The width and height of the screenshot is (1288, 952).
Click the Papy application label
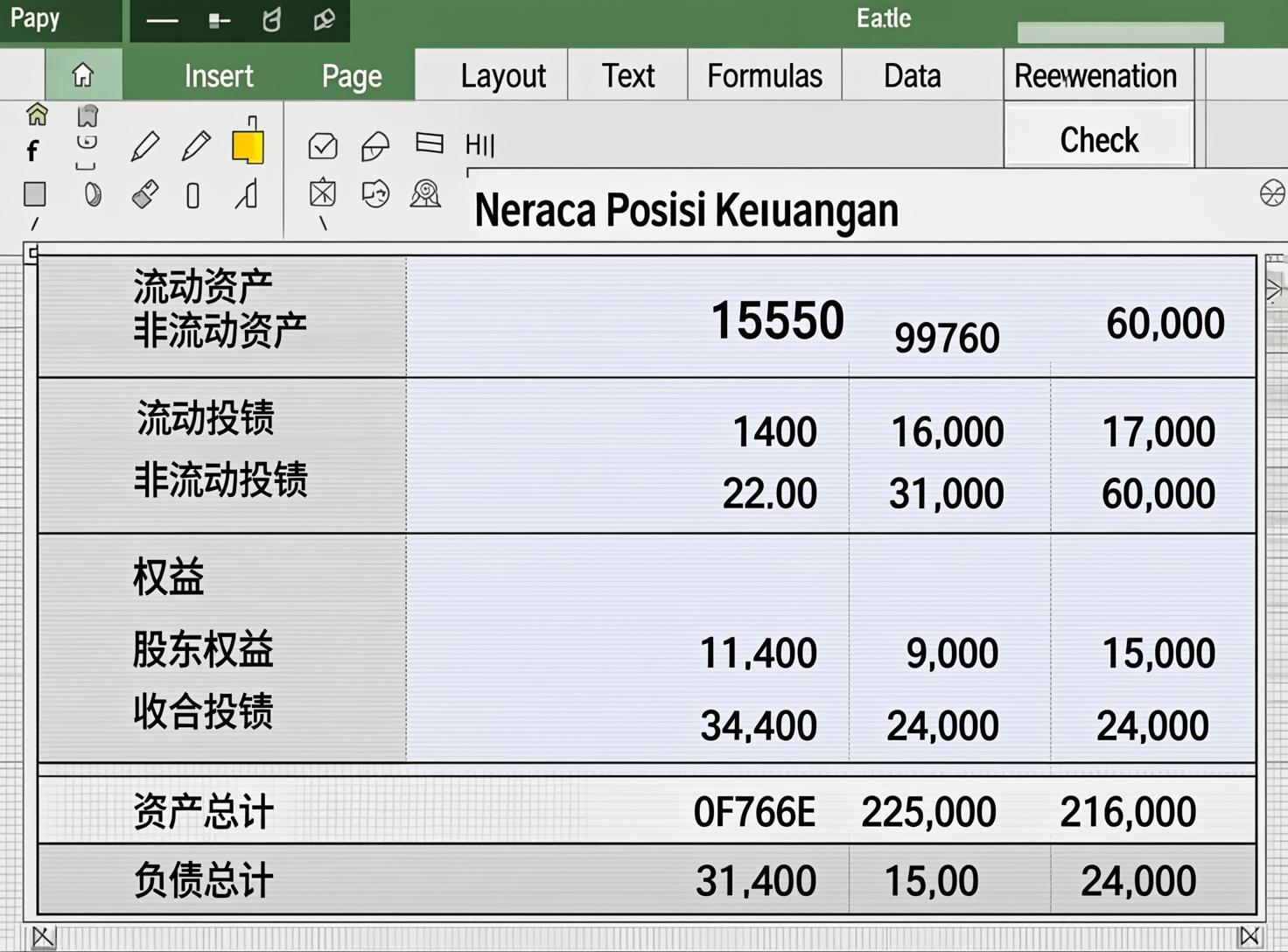(35, 18)
